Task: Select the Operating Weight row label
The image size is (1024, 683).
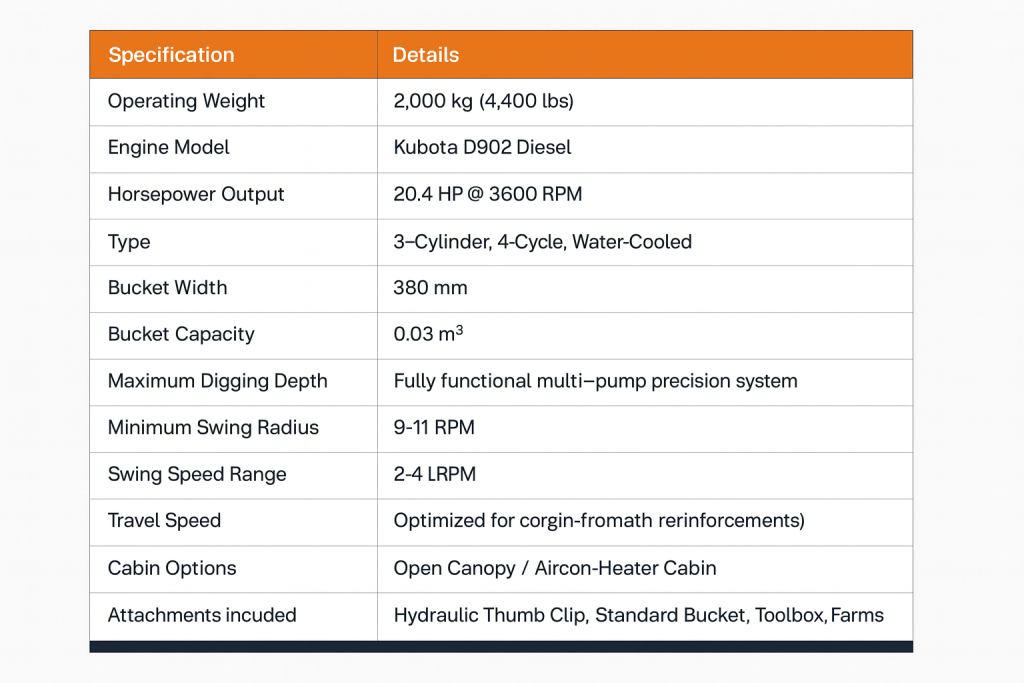Action: click(186, 101)
